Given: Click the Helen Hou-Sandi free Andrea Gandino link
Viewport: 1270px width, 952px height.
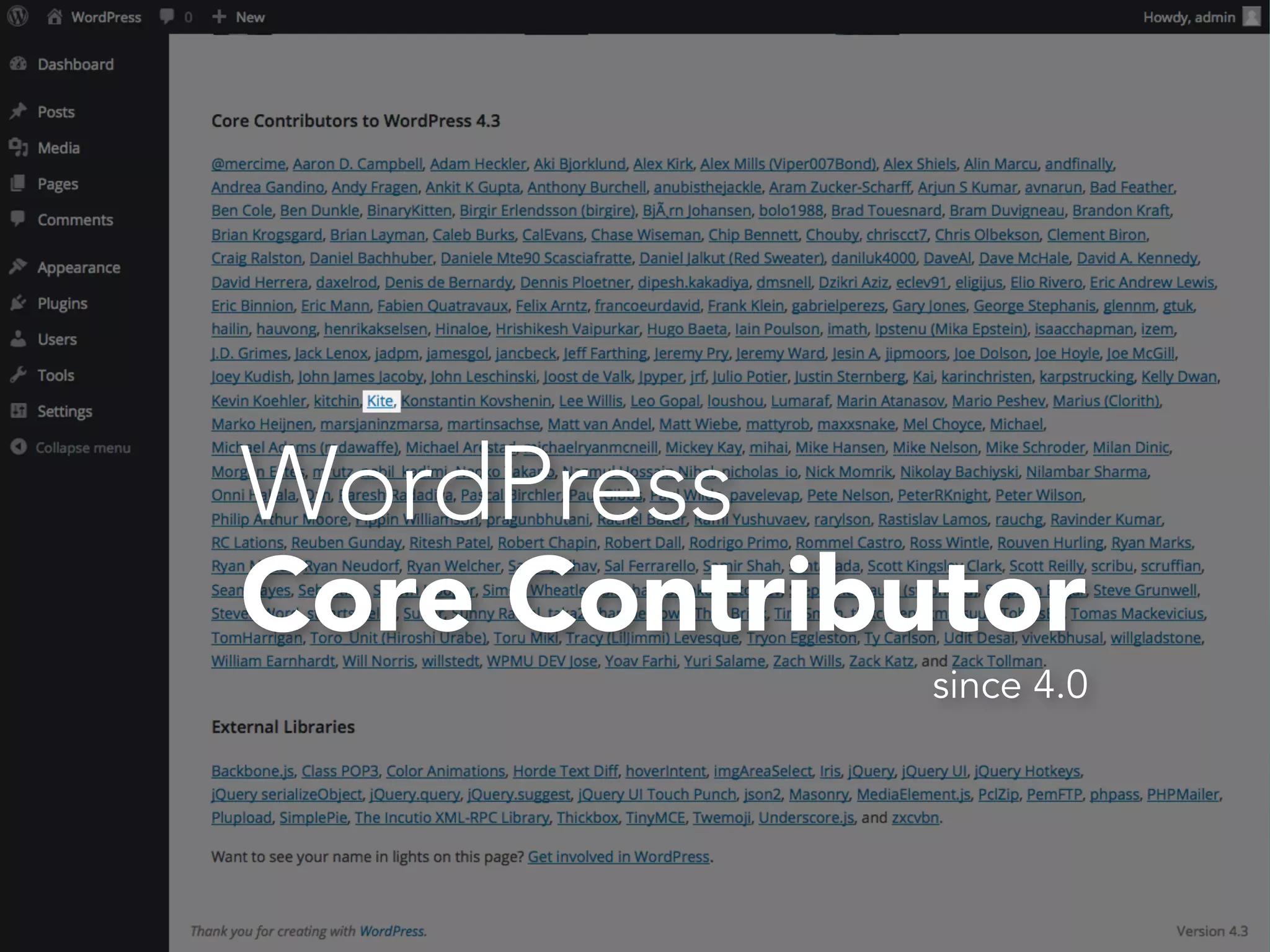Looking at the screenshot, I should coord(267,187).
